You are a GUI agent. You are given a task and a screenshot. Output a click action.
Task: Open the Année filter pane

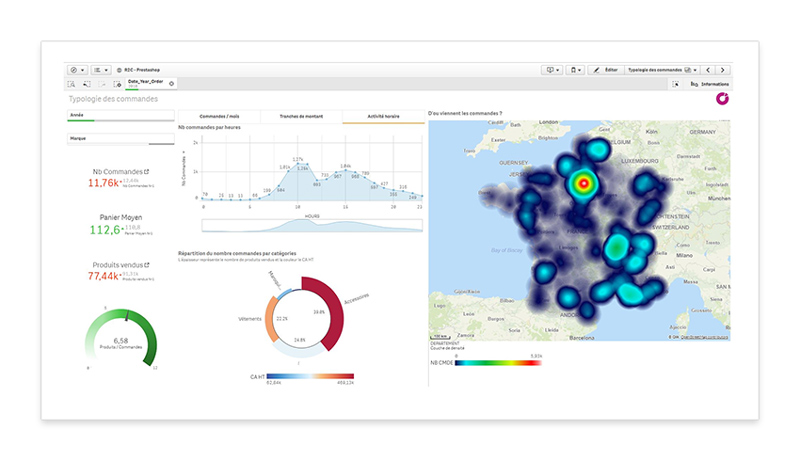121,116
